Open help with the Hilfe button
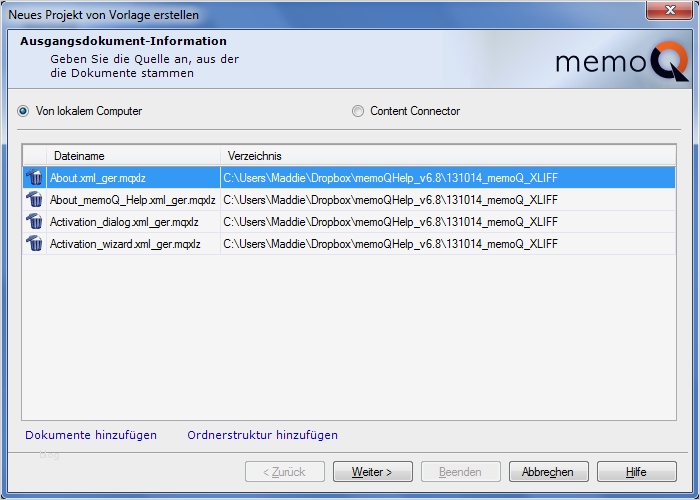 tap(637, 472)
